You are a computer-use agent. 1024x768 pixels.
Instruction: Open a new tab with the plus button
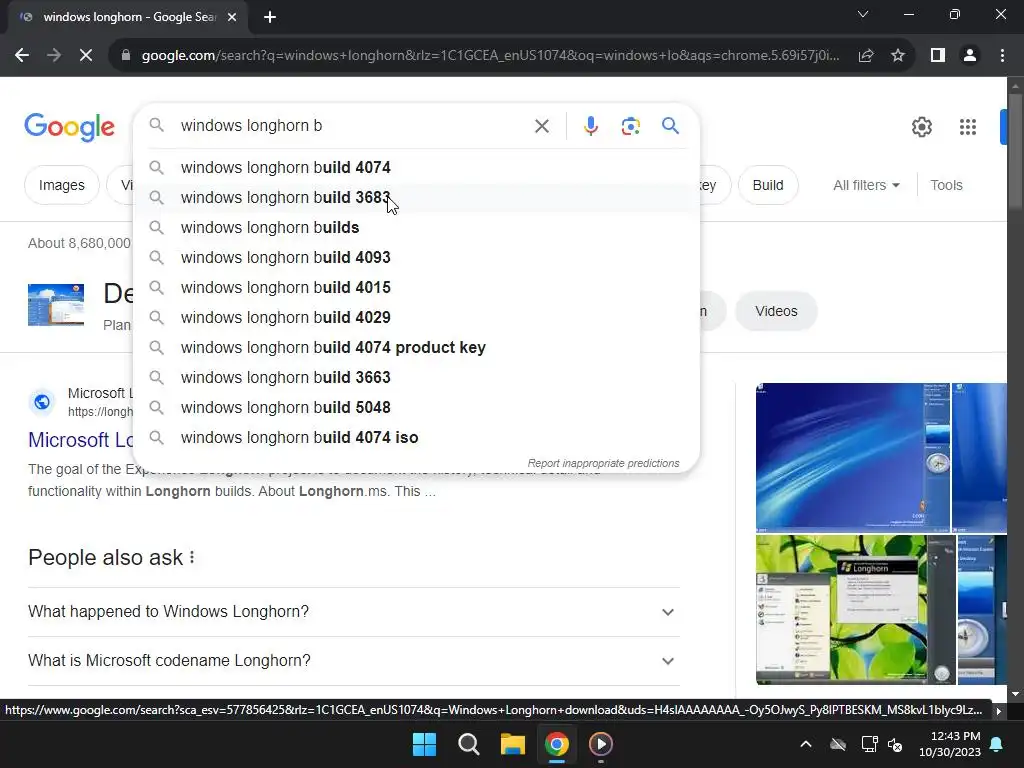(x=270, y=17)
